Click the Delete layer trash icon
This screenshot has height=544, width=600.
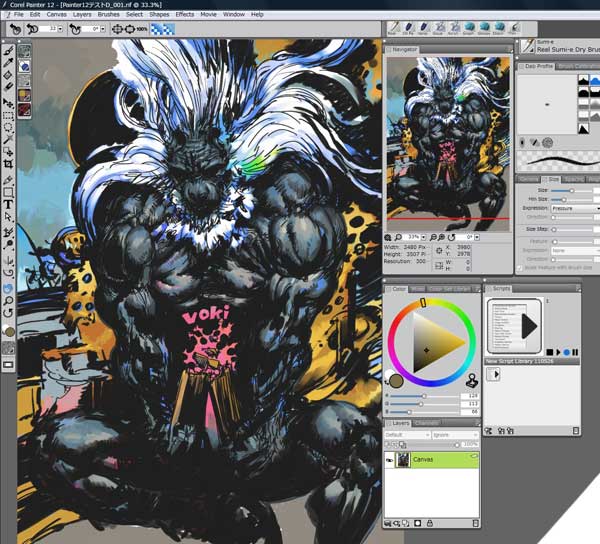point(476,523)
